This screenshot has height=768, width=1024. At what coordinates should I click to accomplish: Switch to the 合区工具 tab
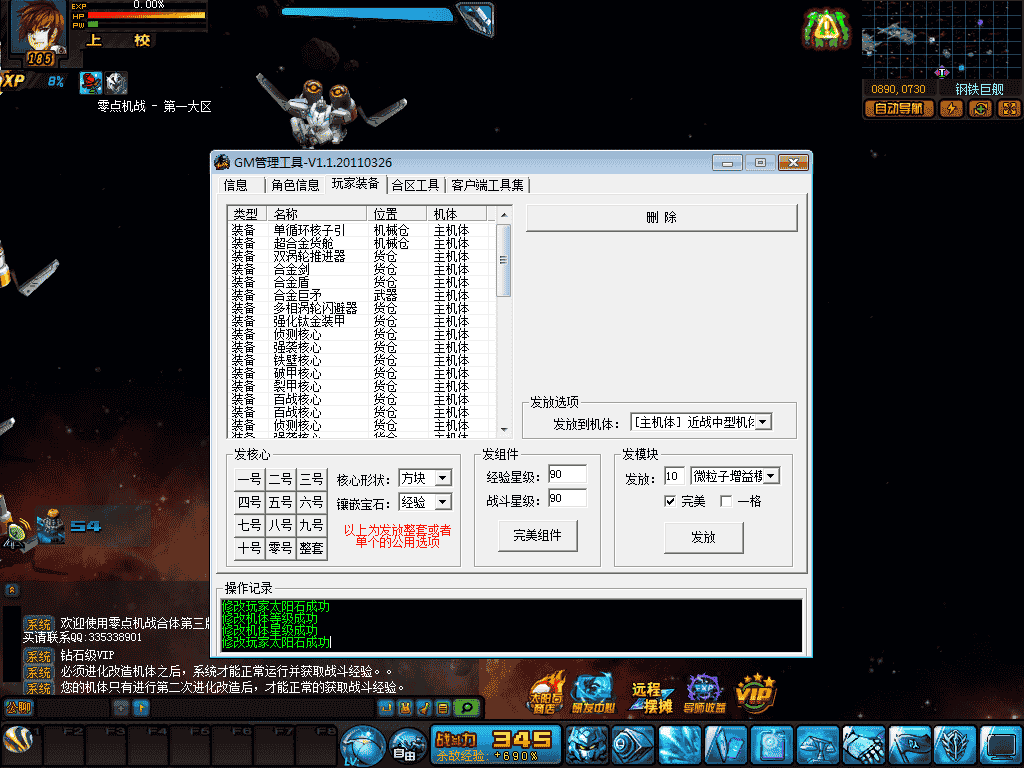[x=415, y=185]
